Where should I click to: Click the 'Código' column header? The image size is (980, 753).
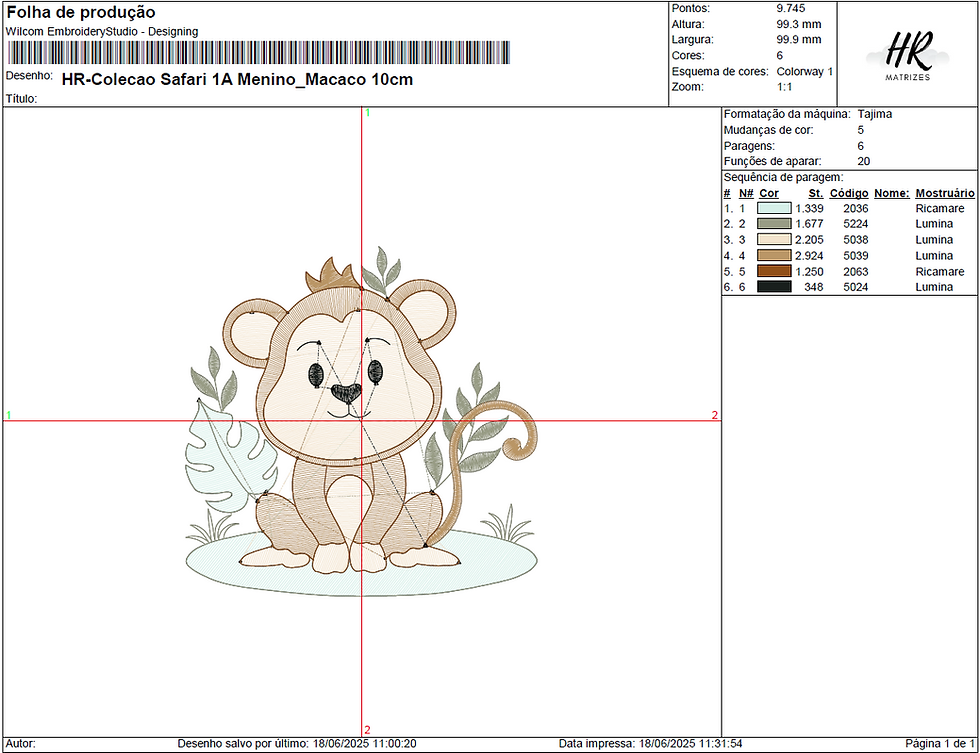tap(849, 193)
